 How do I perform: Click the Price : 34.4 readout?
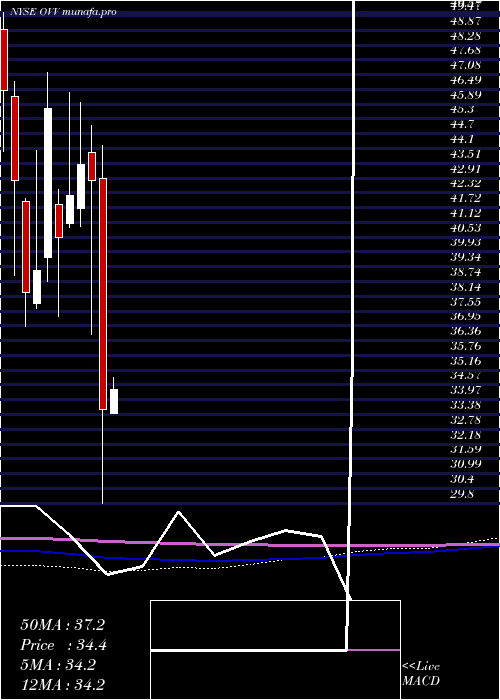pyautogui.click(x=63, y=645)
